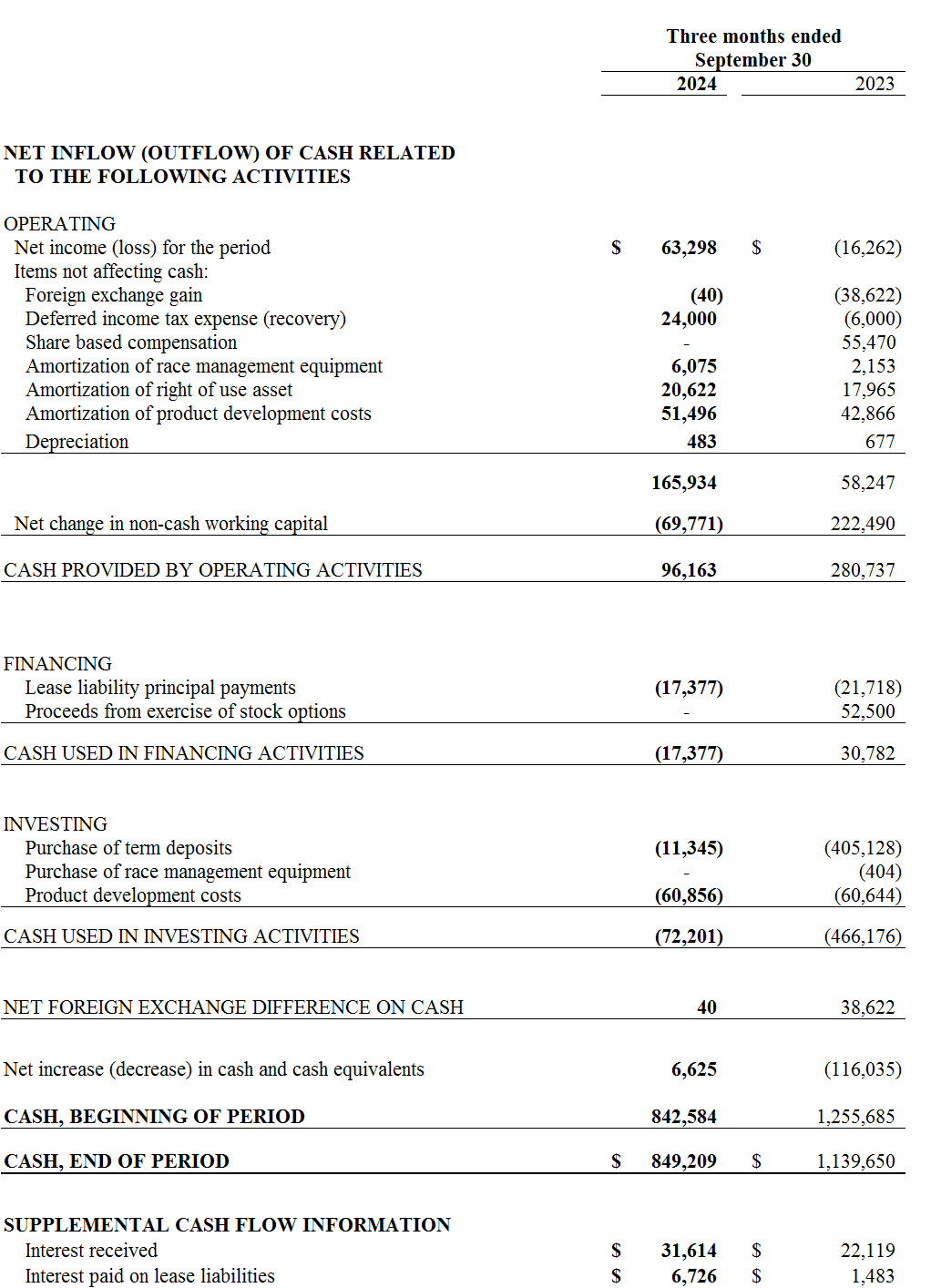Image resolution: width=931 pixels, height=1288 pixels.
Task: Click the 2023 column header
Action: tap(875, 84)
